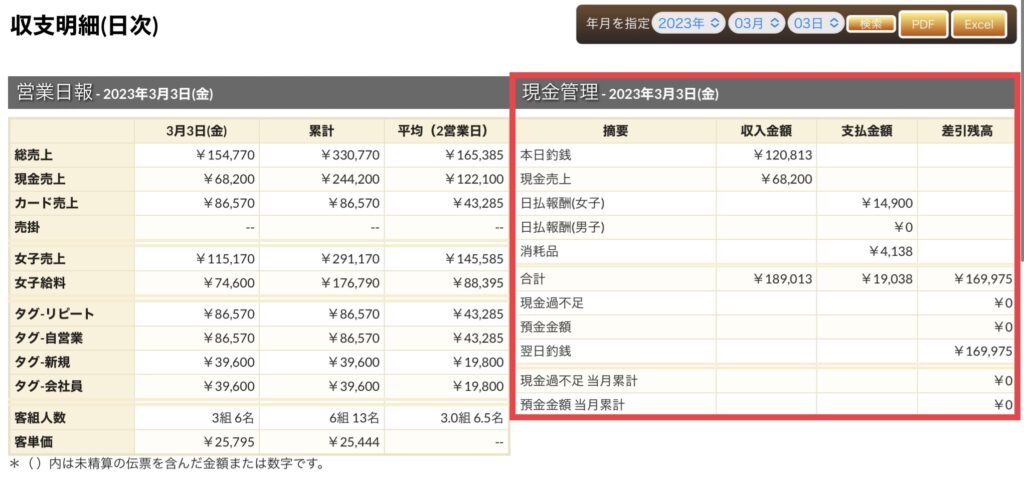Click the 検索 search button
Screen dimensions: 1024x477
tap(870, 24)
